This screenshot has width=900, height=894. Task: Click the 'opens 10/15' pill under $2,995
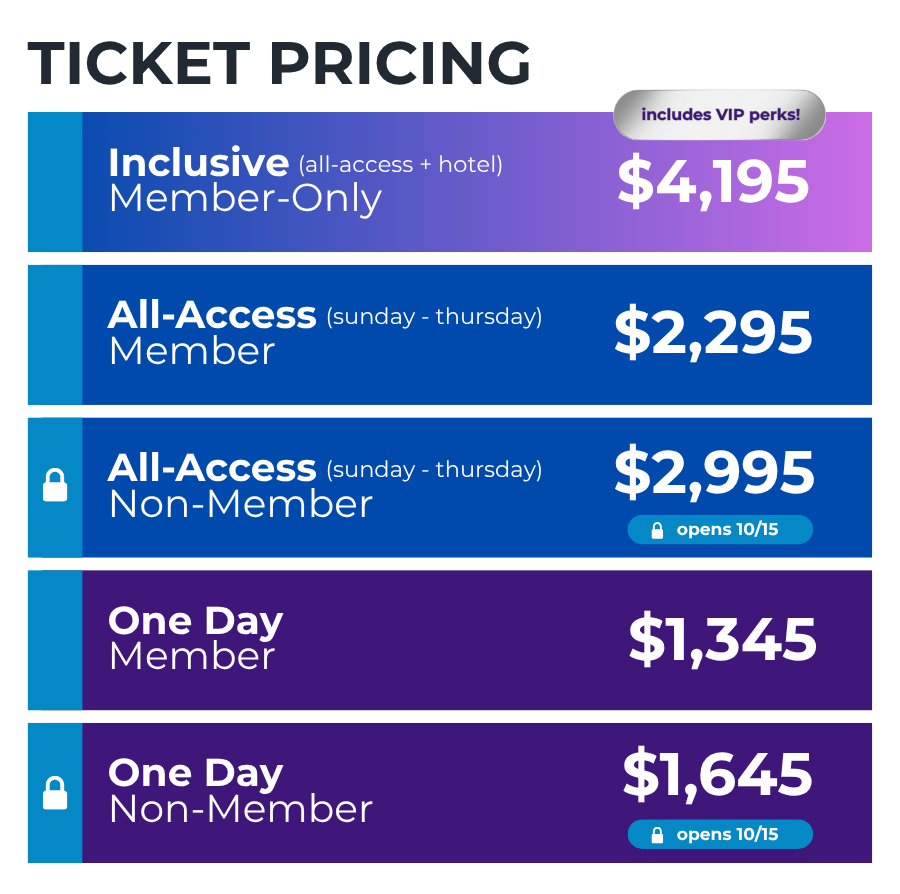pyautogui.click(x=720, y=530)
